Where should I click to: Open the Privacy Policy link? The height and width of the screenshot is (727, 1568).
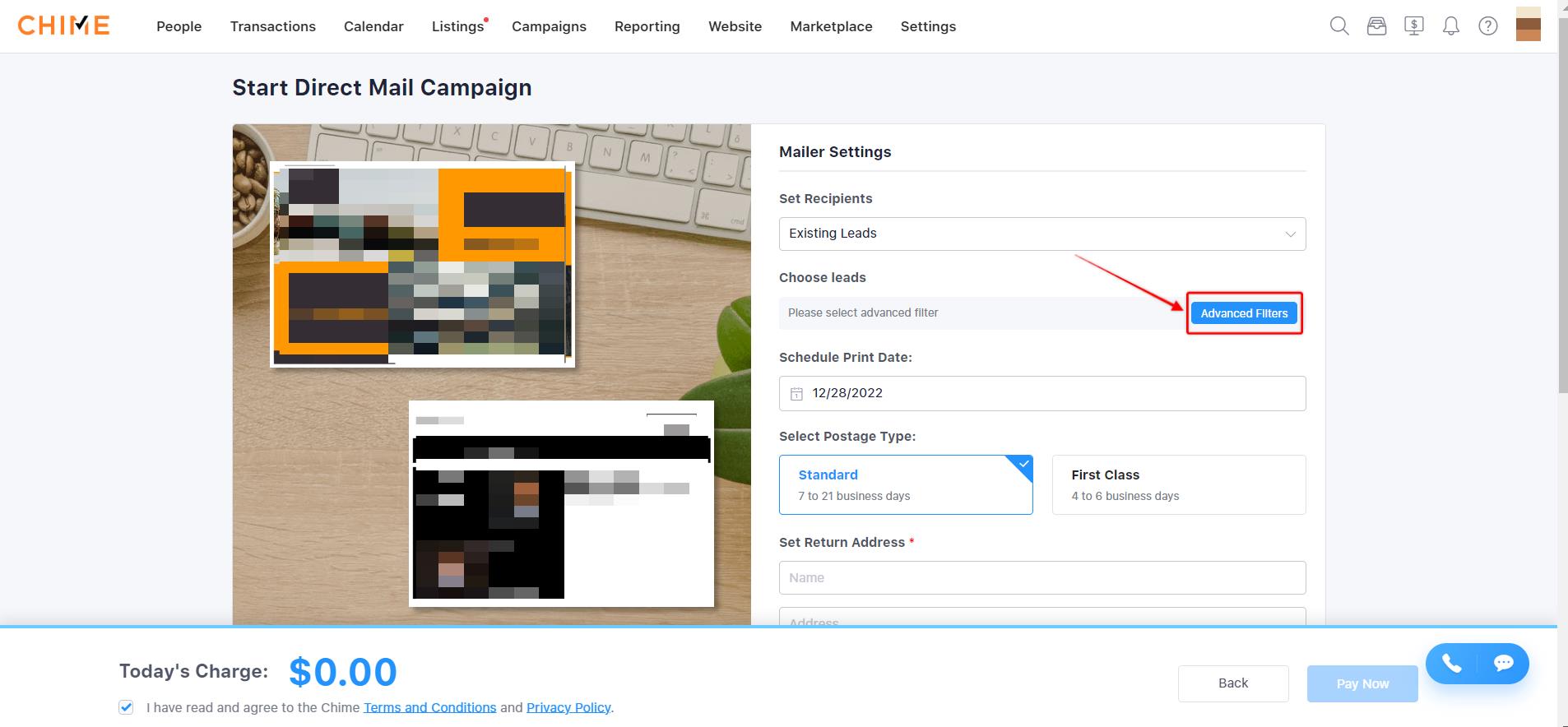pyautogui.click(x=568, y=707)
